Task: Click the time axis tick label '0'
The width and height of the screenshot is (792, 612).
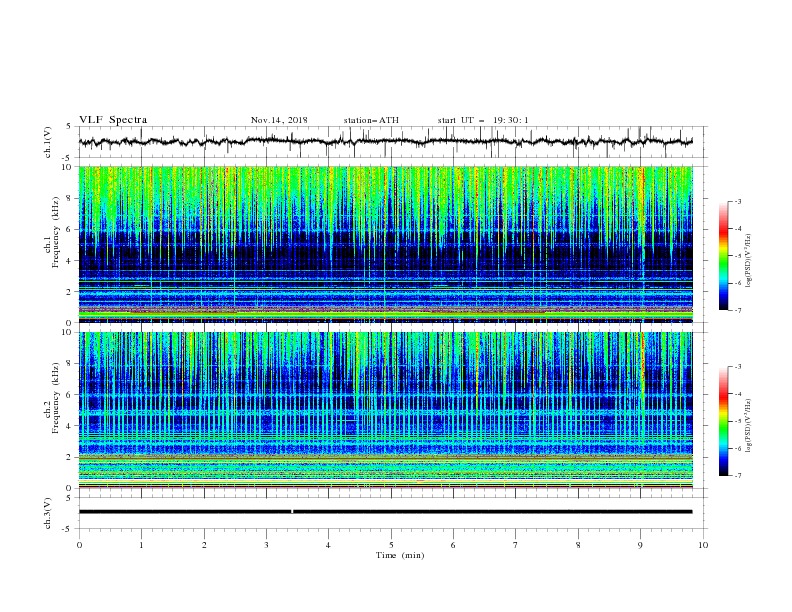Action: 79,545
